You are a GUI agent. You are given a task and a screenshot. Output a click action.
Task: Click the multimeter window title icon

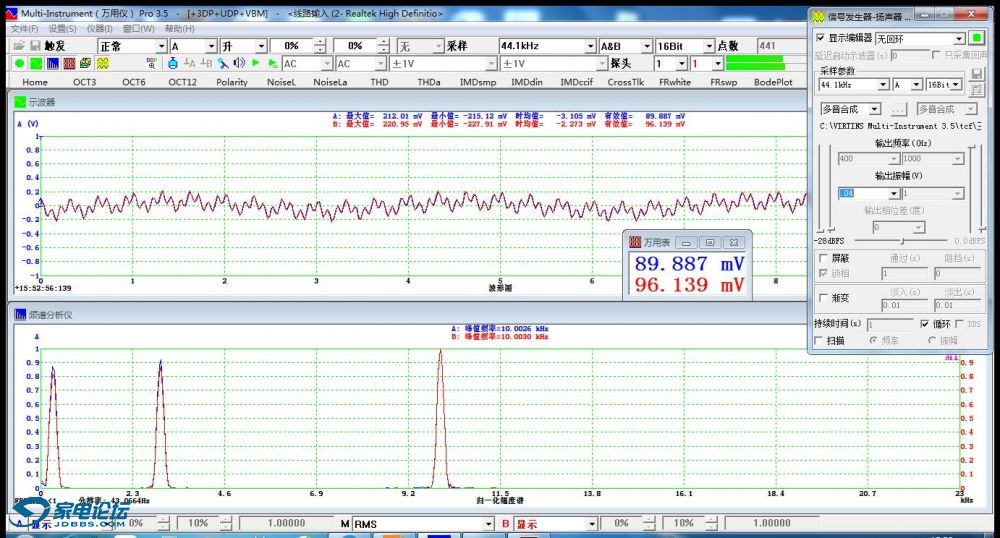pyautogui.click(x=635, y=242)
